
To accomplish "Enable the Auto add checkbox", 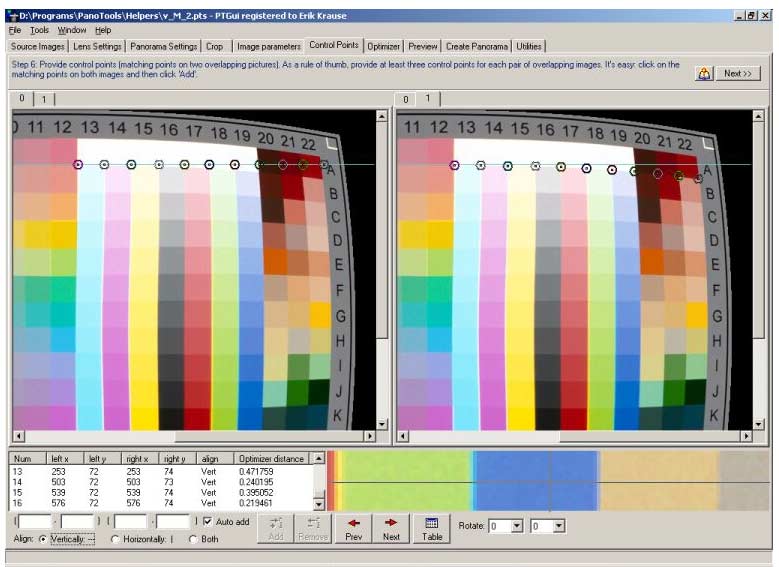I will [208, 521].
